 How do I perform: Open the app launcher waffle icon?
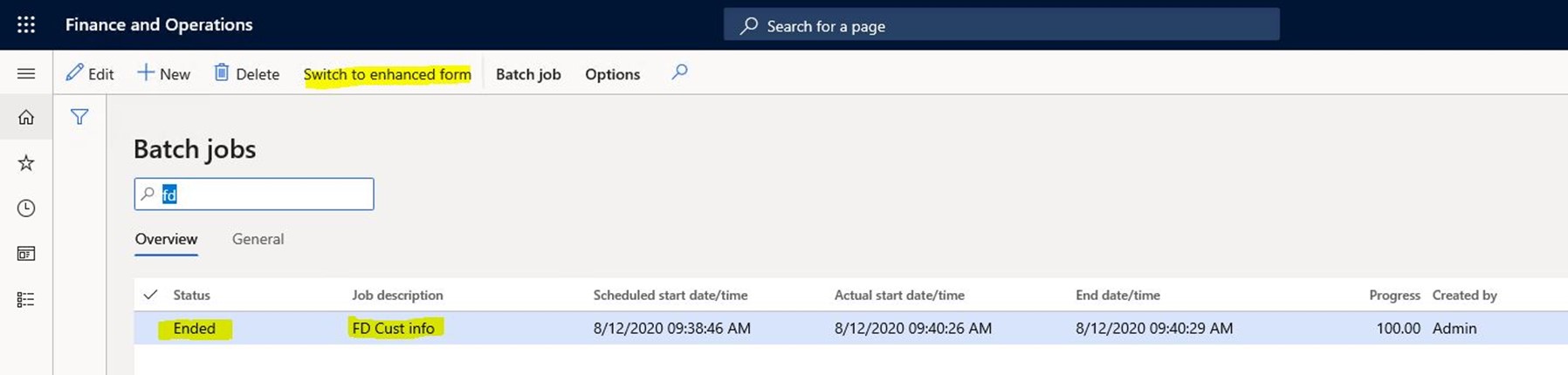coord(26,24)
